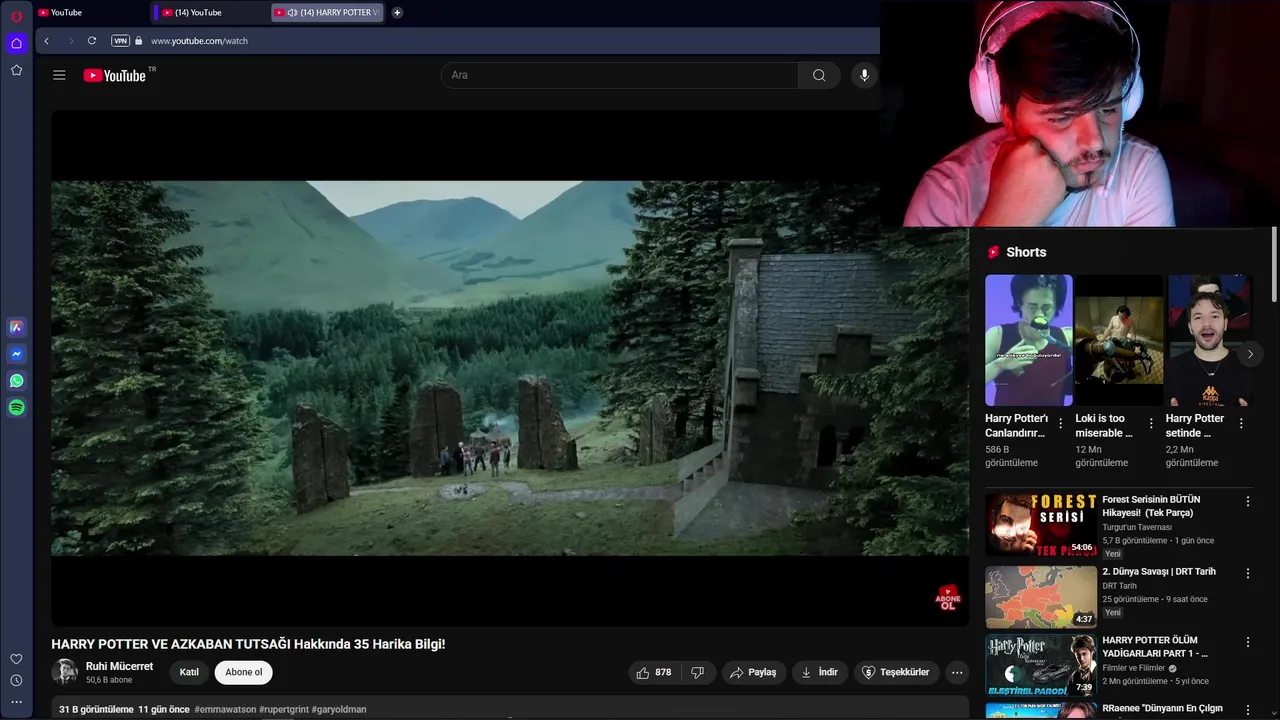Open YouTube hamburger guide menu
The image size is (1280, 720).
pyautogui.click(x=59, y=75)
